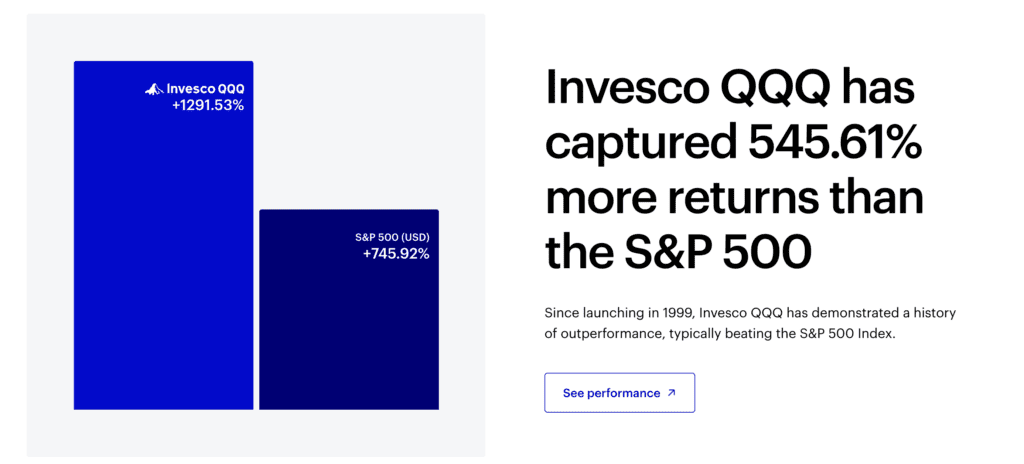Screen dimensions: 1024x464
Task: Select the dark navy S&P 500 bar
Action: (x=349, y=310)
